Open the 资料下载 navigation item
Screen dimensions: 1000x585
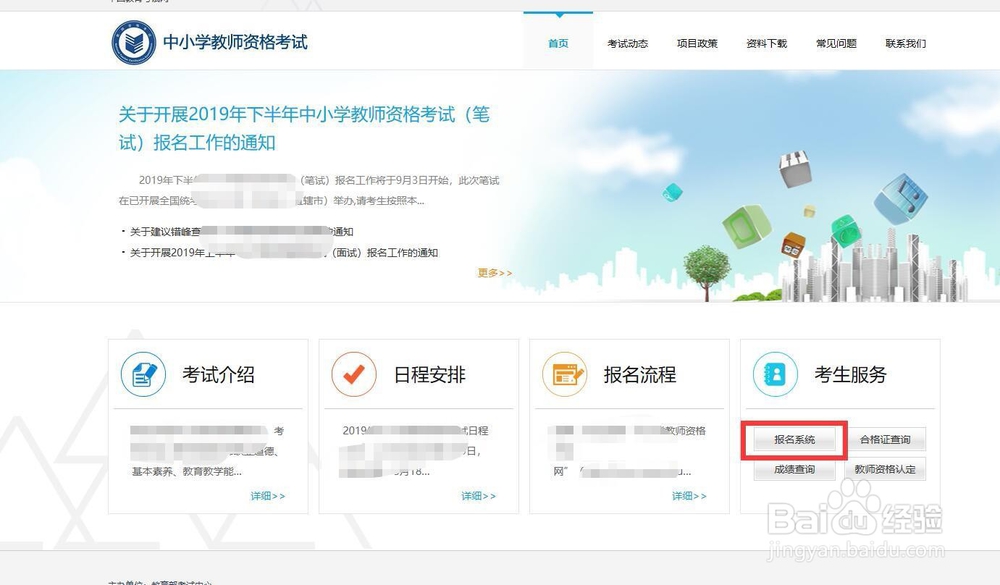click(765, 43)
